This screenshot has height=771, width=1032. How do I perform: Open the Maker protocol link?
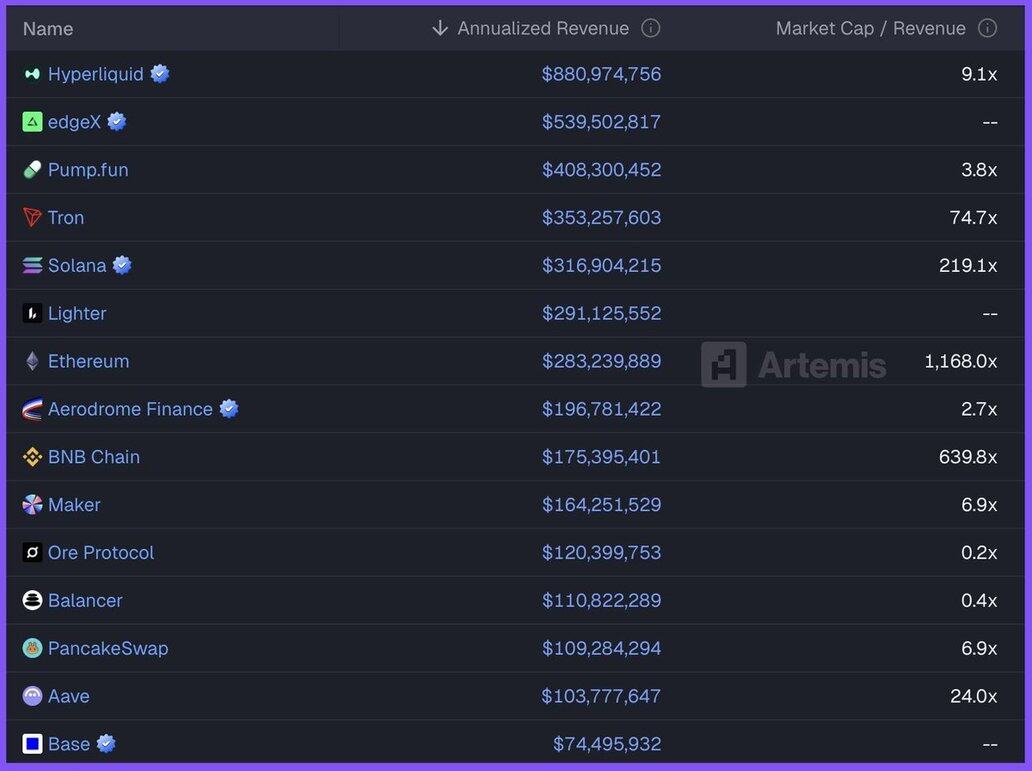(74, 505)
